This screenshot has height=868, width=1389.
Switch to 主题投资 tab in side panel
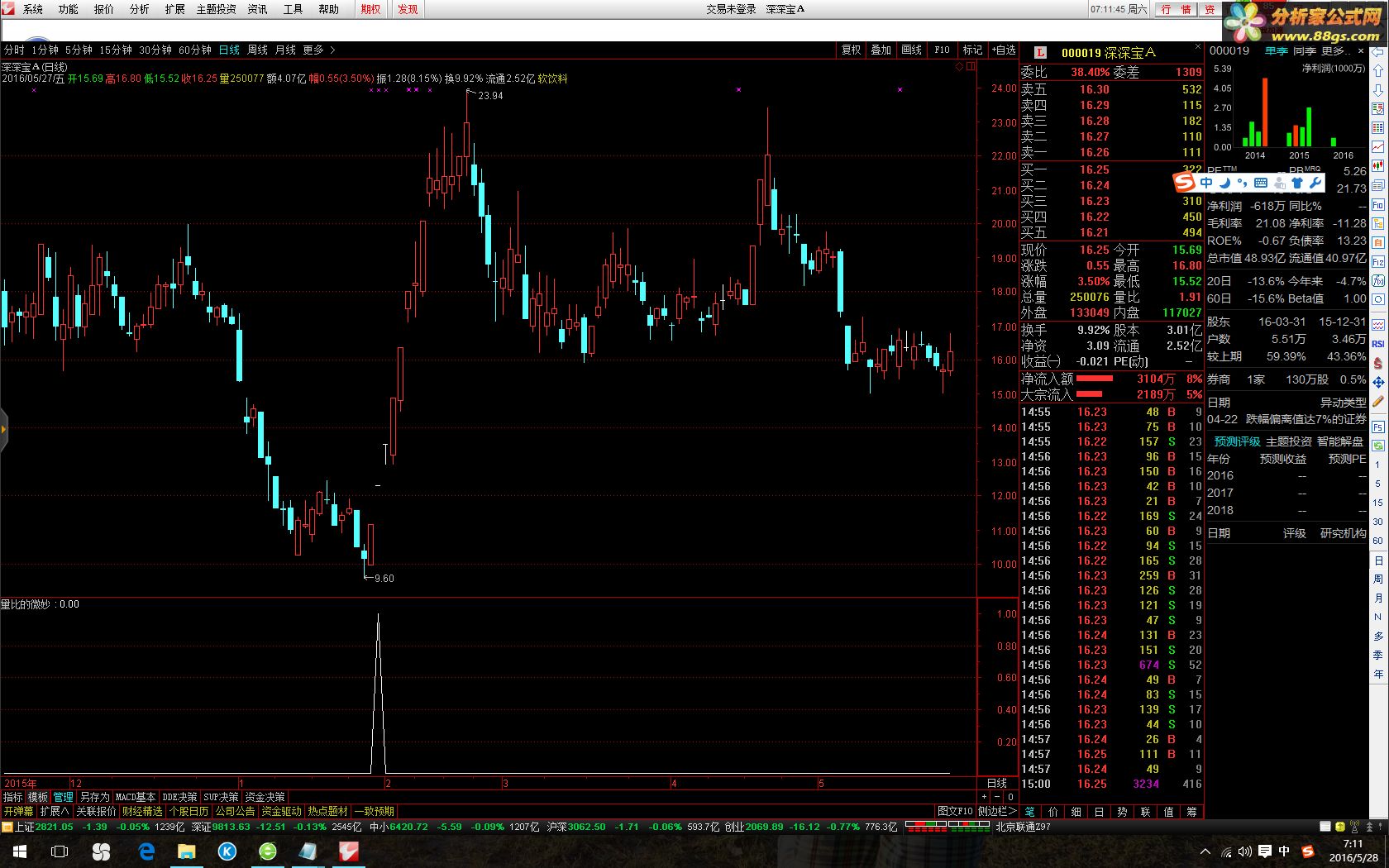click(x=1288, y=441)
